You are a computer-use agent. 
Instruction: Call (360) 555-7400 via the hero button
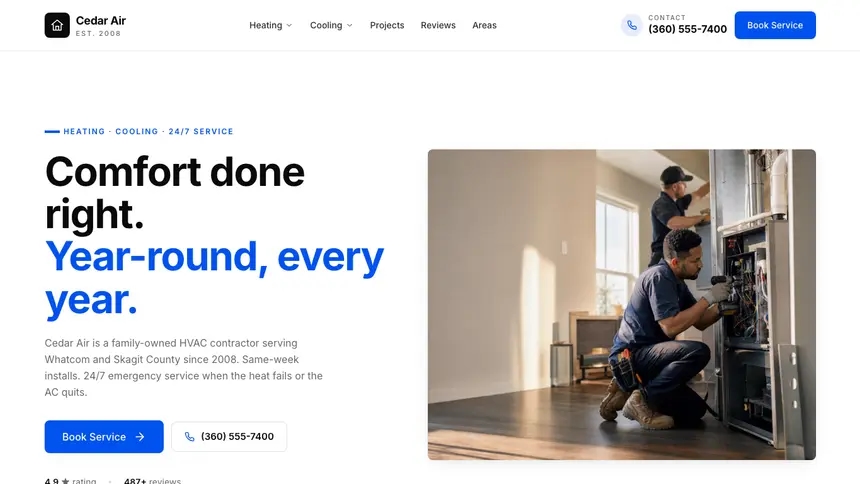click(229, 437)
